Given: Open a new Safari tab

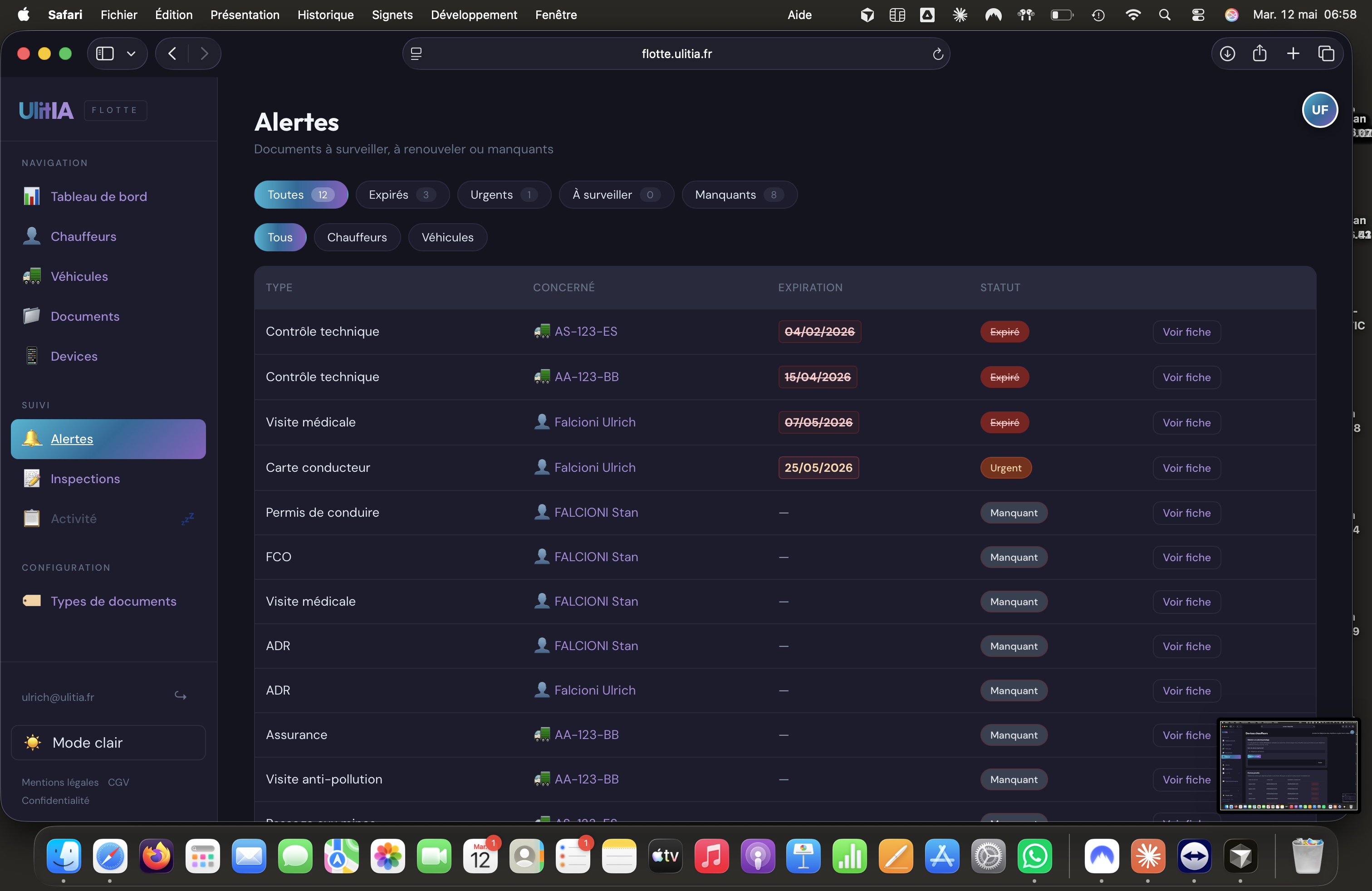Looking at the screenshot, I should coord(1293,54).
